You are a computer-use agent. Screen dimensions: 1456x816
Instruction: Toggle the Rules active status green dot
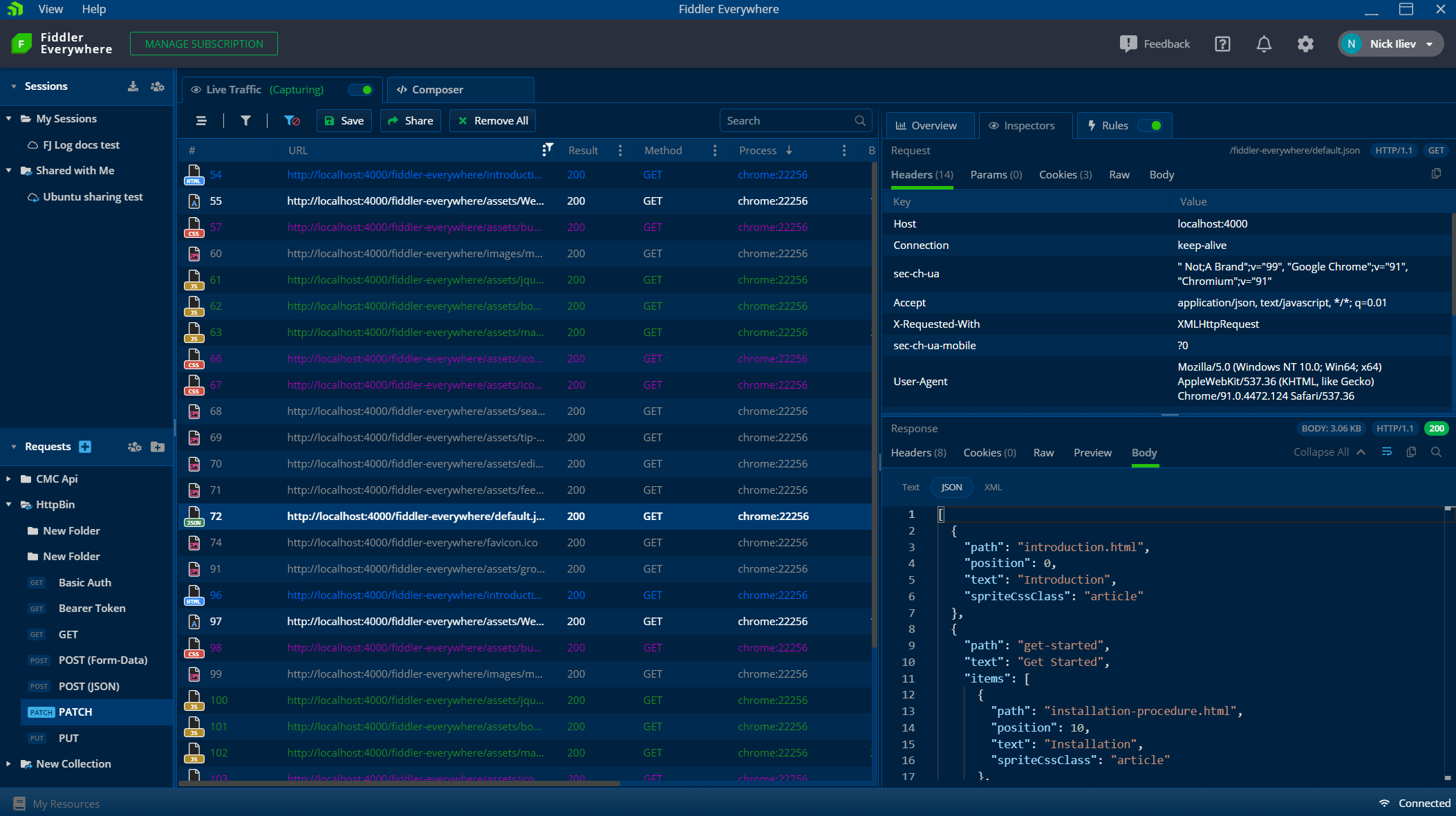coord(1155,126)
